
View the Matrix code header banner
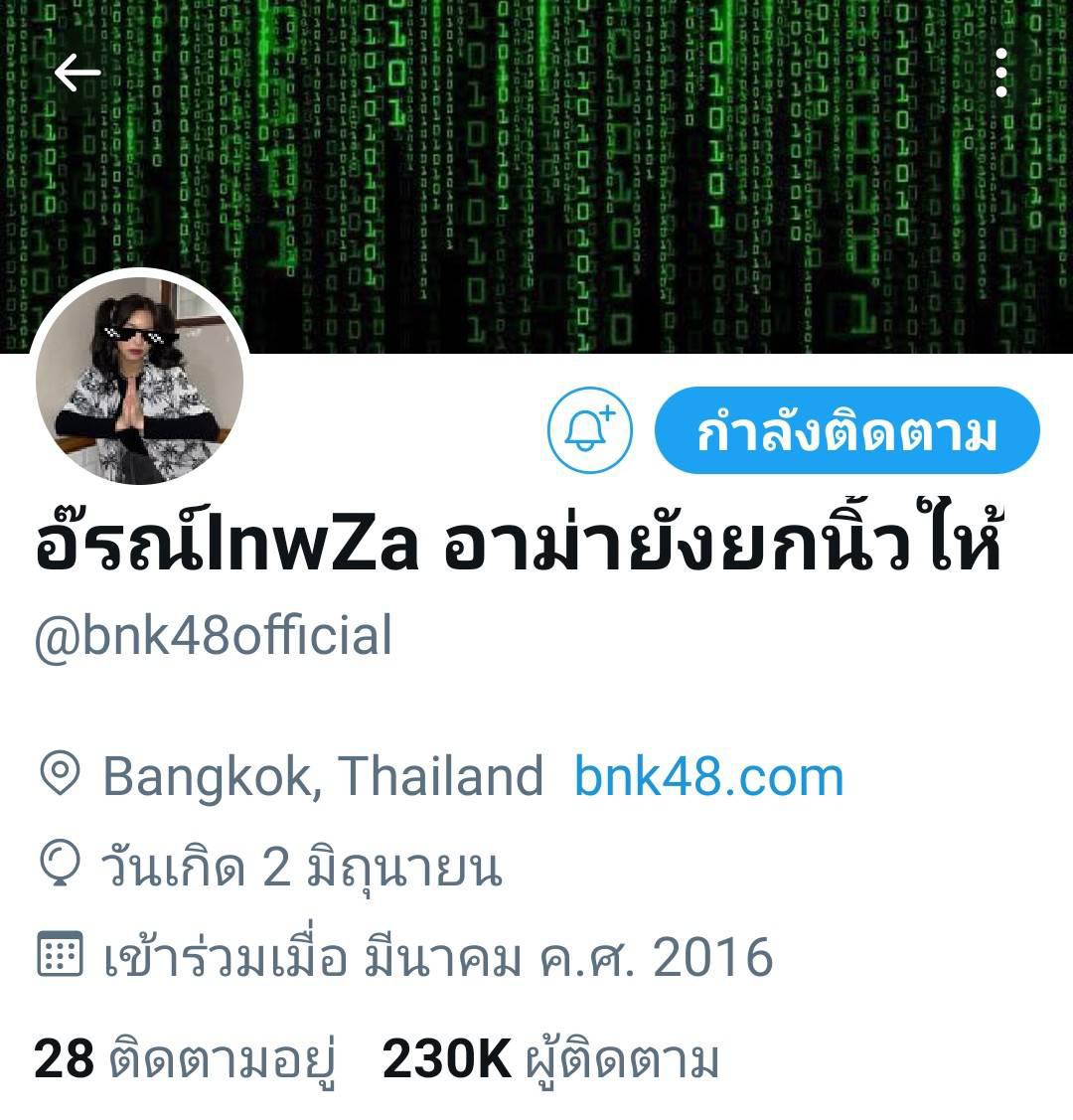536,177
